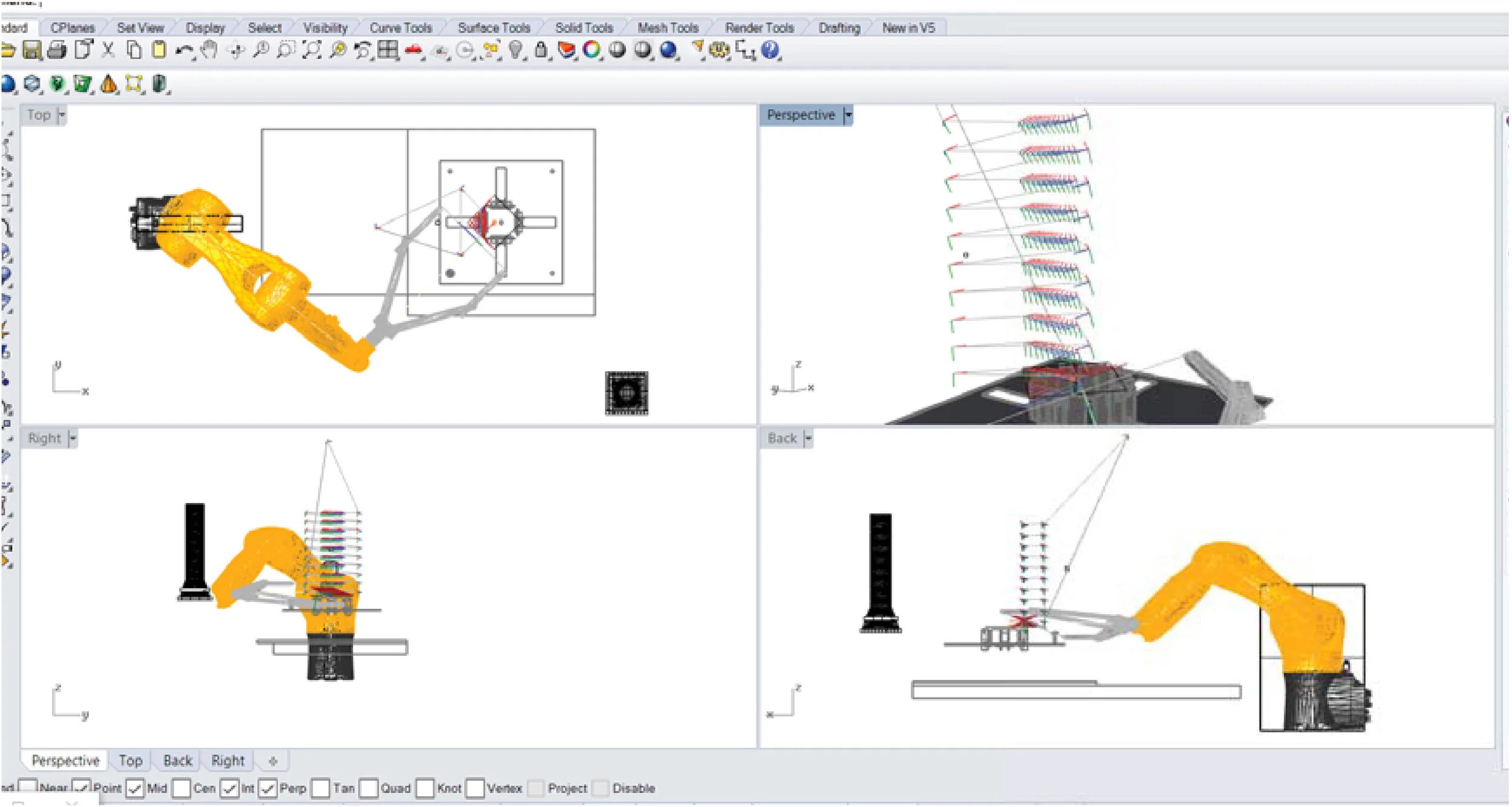Open the Back viewport title dropdown arrow
Screen dimensions: 1512x807
[x=808, y=438]
